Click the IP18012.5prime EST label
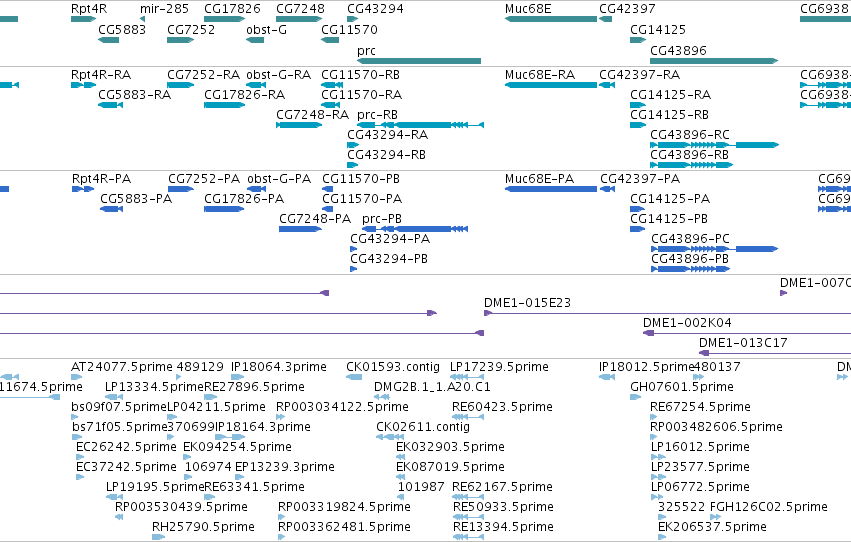851x542 pixels. coord(647,367)
